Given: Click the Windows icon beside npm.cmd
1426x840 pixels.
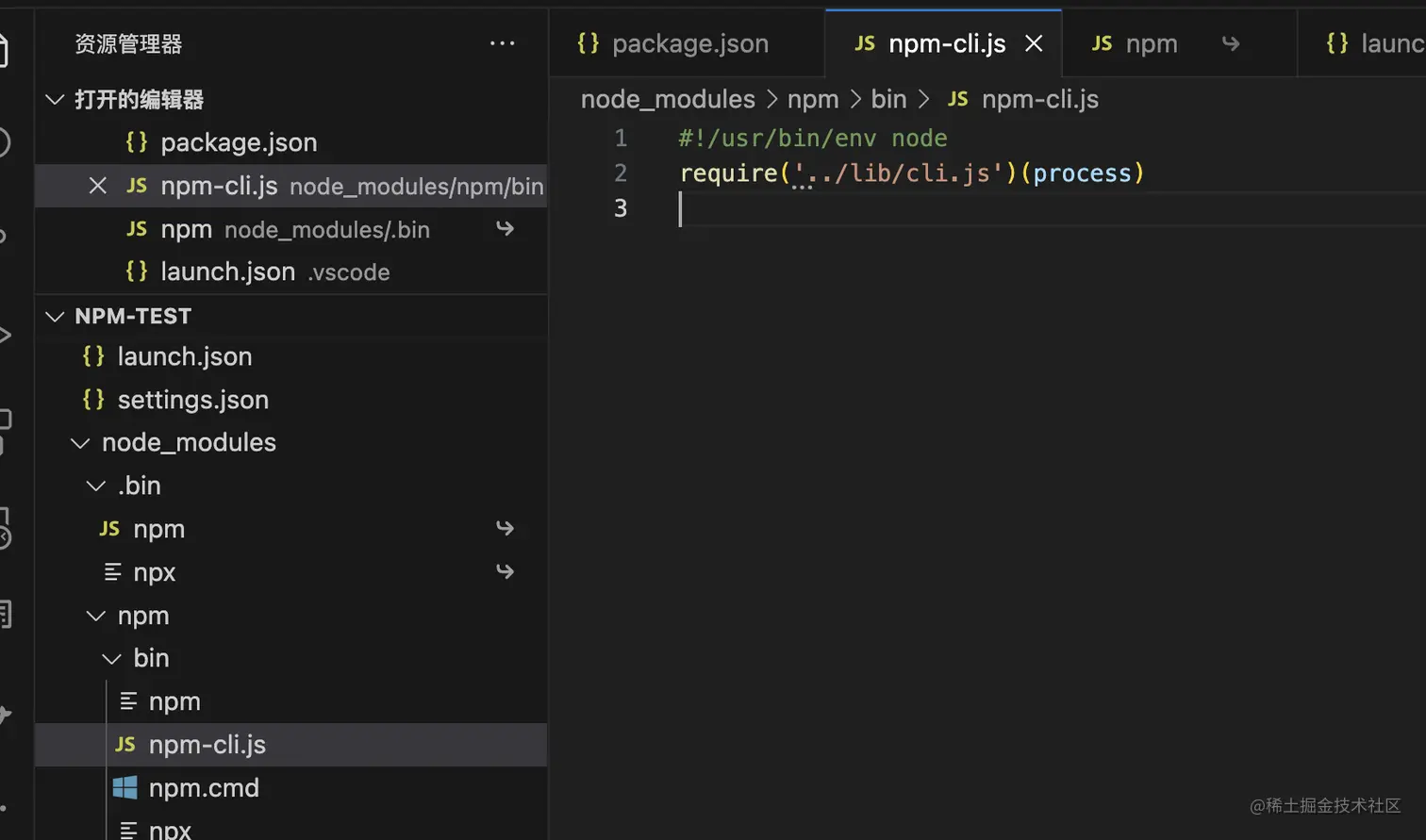Looking at the screenshot, I should click(124, 787).
